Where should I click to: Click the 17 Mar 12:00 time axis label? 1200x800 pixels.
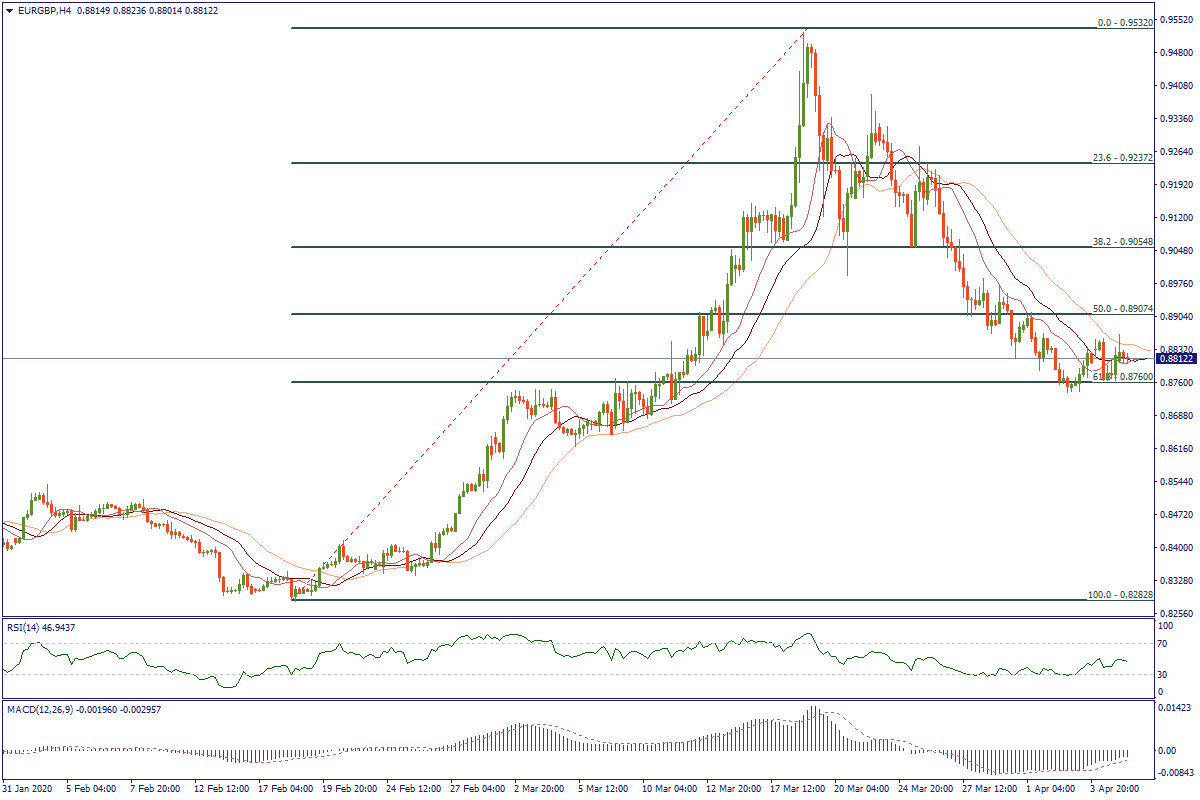click(x=799, y=789)
